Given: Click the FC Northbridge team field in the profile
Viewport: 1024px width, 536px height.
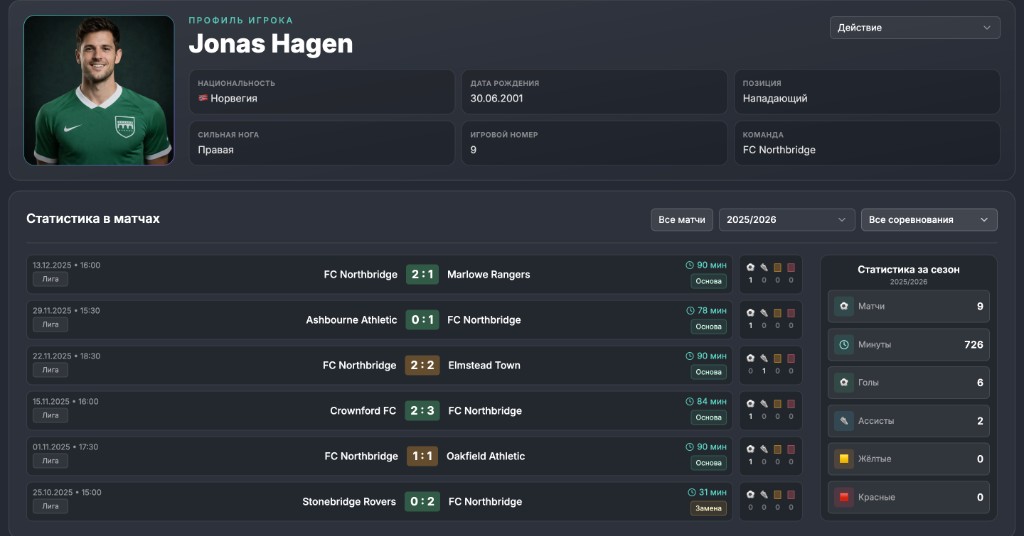Looking at the screenshot, I should [x=867, y=143].
